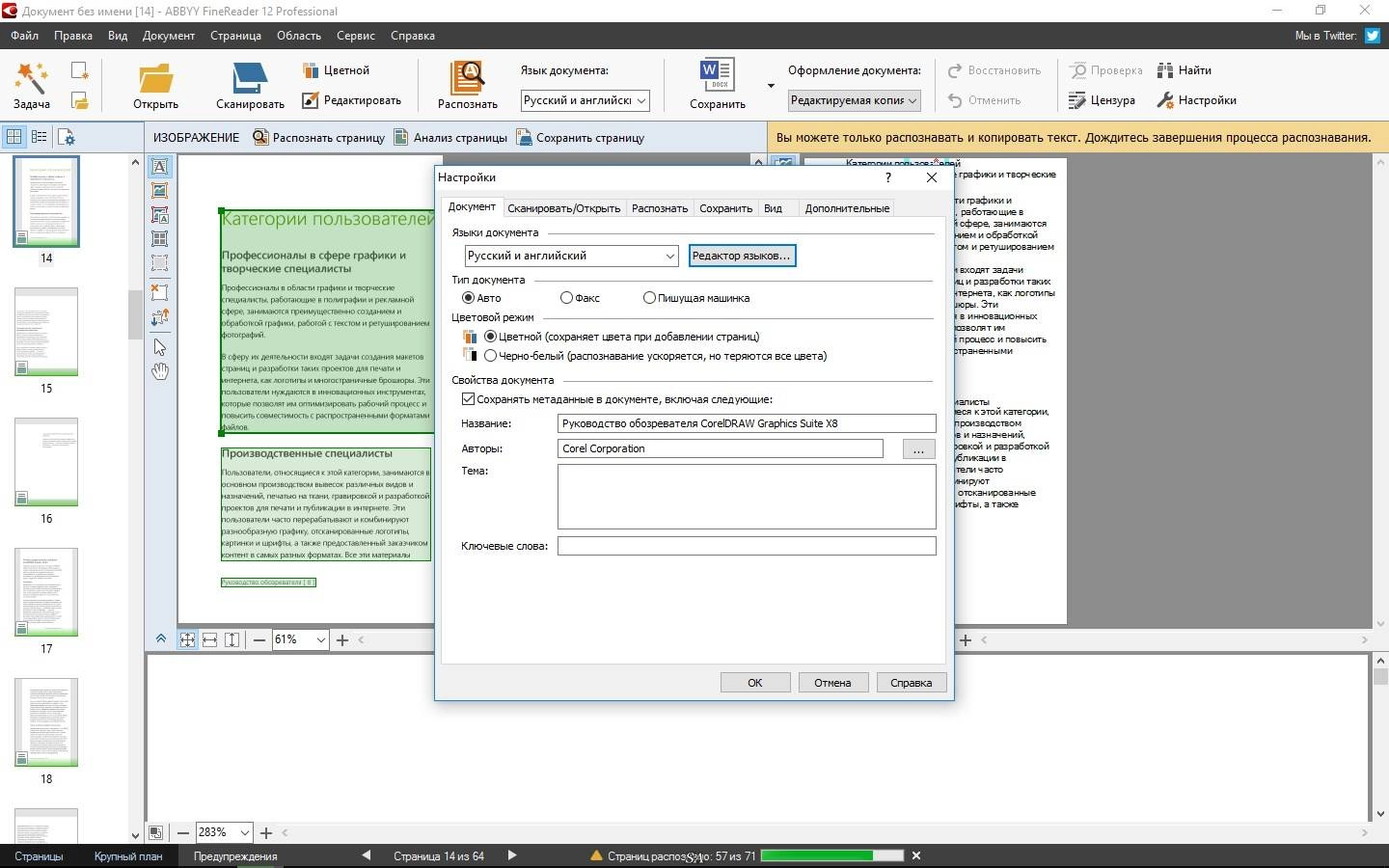Select the arrow pointer tool
The height and width of the screenshot is (868, 1389).
[x=160, y=347]
